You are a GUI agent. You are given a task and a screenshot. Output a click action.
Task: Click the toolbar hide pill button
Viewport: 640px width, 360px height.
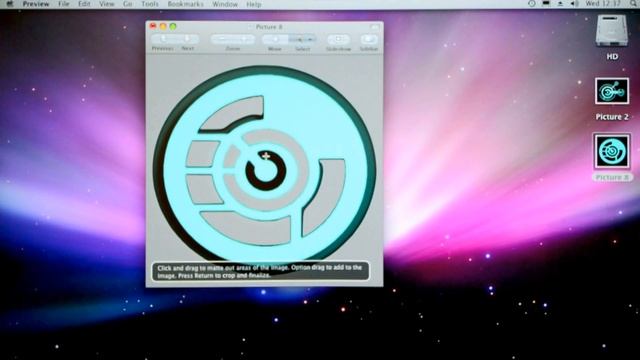pos(375,27)
